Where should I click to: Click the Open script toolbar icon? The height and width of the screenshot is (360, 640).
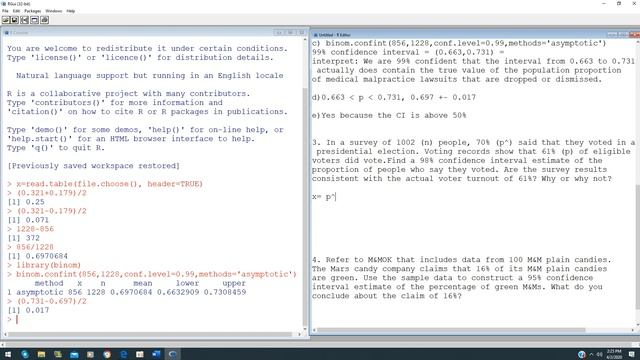pyautogui.click(x=6, y=20)
